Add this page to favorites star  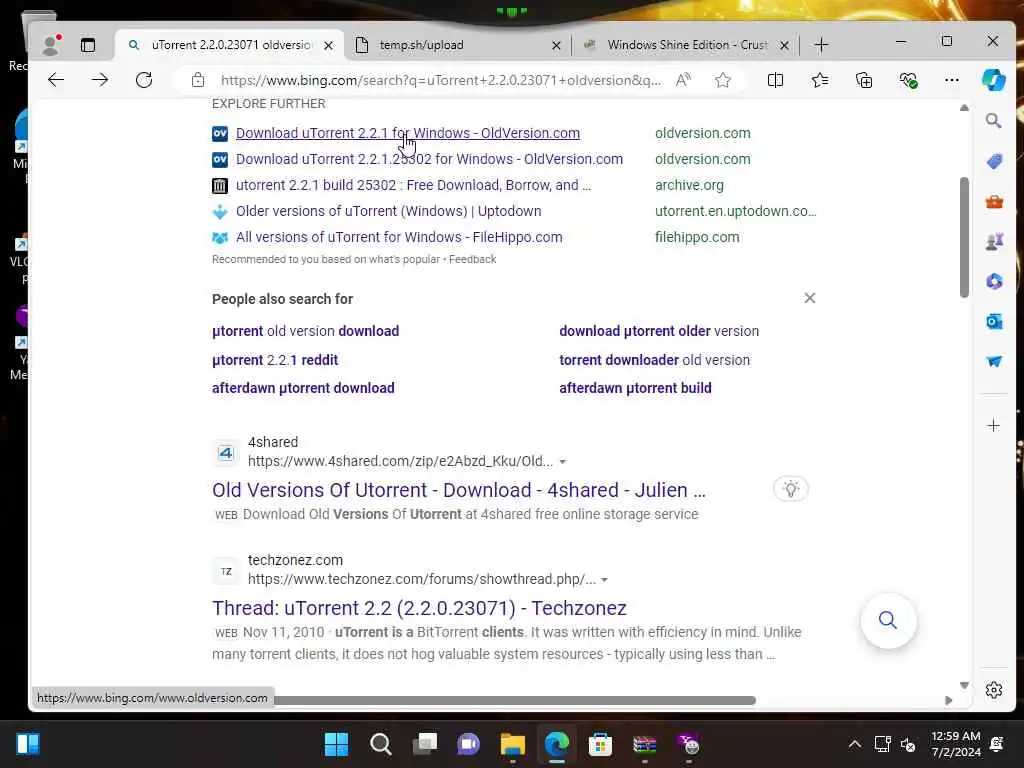pos(722,80)
